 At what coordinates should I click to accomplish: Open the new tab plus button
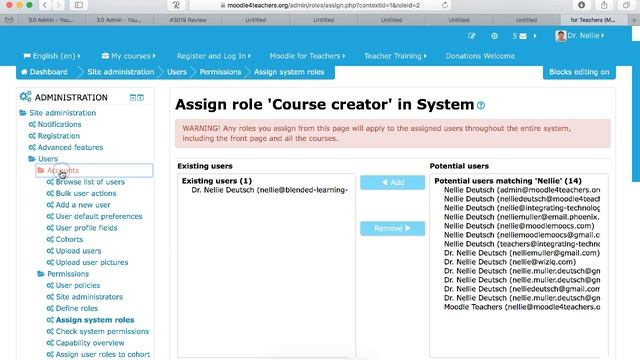634,20
